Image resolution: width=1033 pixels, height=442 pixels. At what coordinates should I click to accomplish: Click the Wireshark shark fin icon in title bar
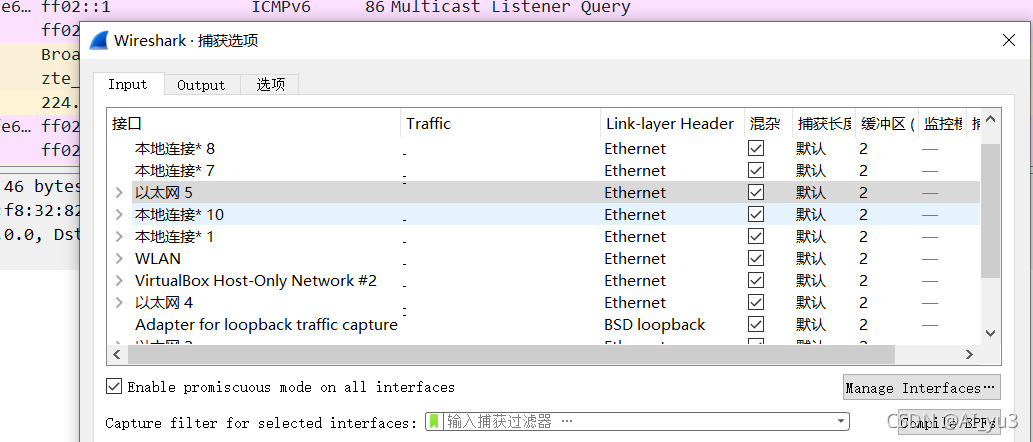(99, 40)
